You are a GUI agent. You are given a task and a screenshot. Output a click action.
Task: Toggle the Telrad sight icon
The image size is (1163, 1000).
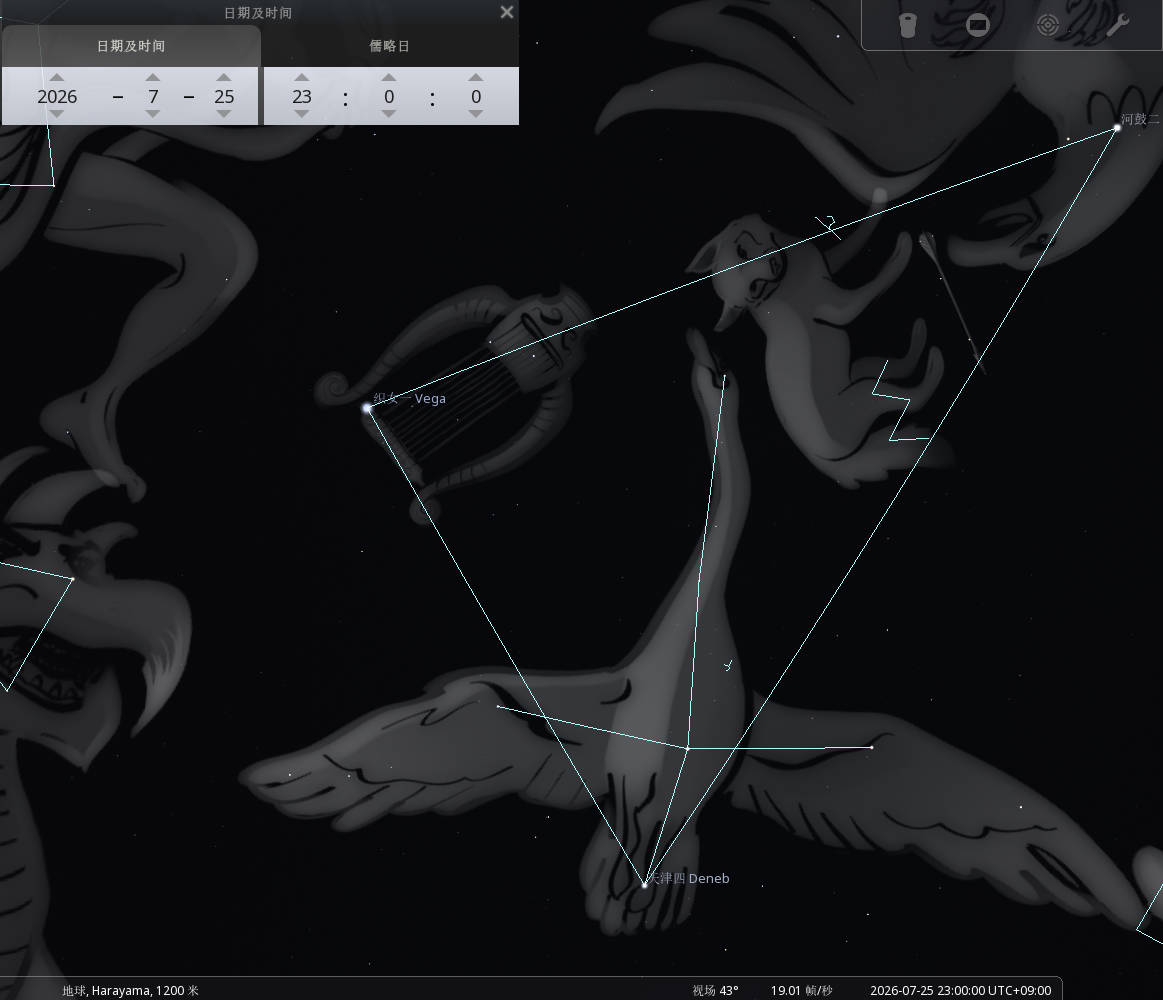tap(1047, 25)
